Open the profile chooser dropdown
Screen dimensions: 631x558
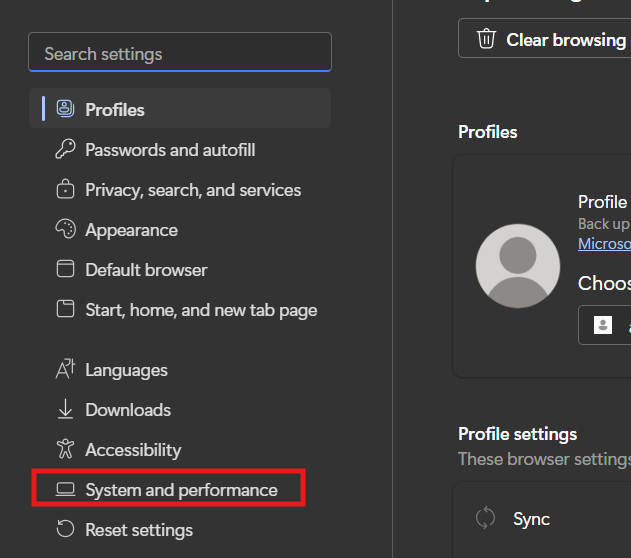pyautogui.click(x=604, y=325)
